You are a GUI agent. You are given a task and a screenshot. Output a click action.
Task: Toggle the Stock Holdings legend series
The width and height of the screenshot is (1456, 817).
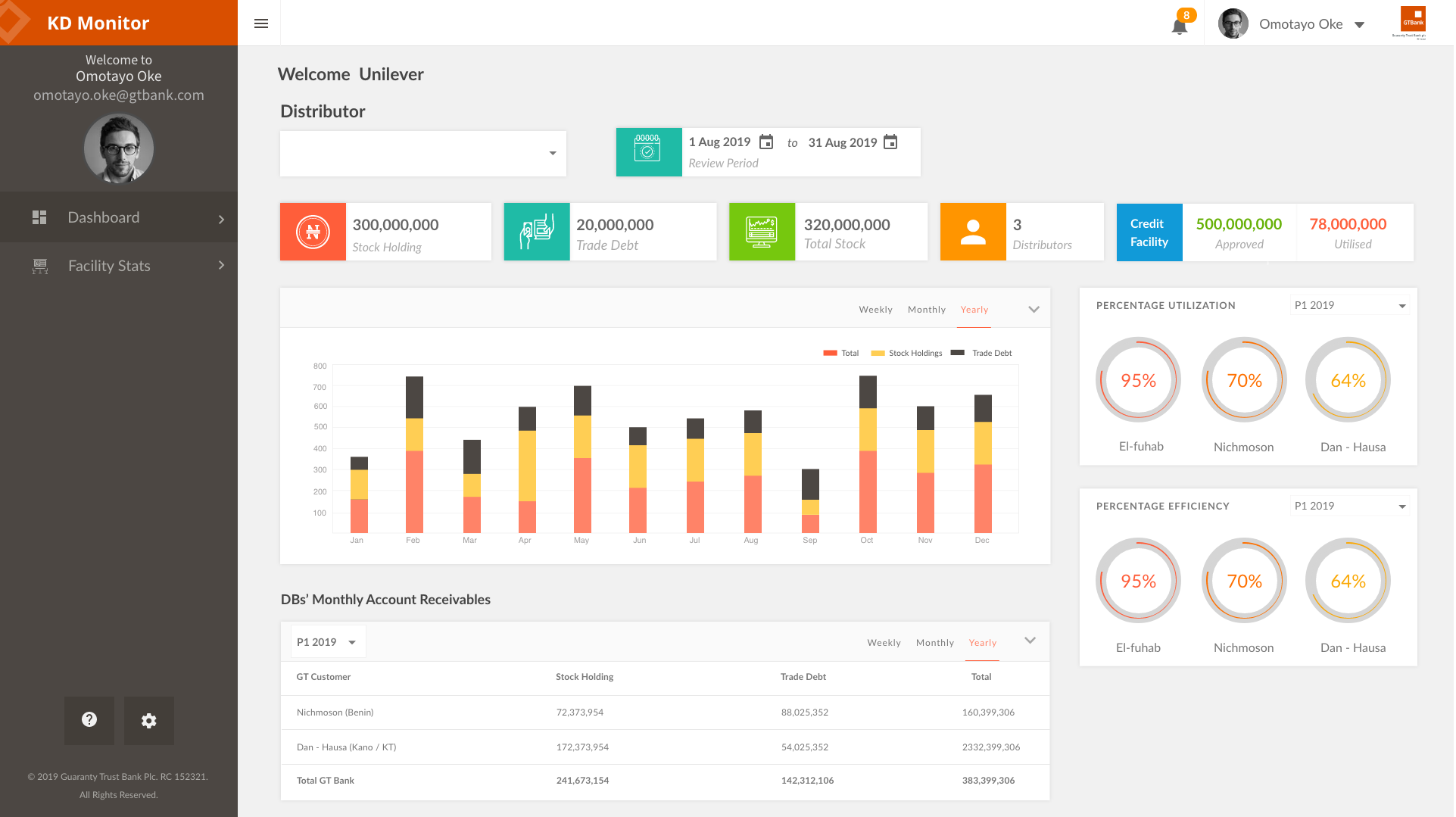(x=907, y=353)
